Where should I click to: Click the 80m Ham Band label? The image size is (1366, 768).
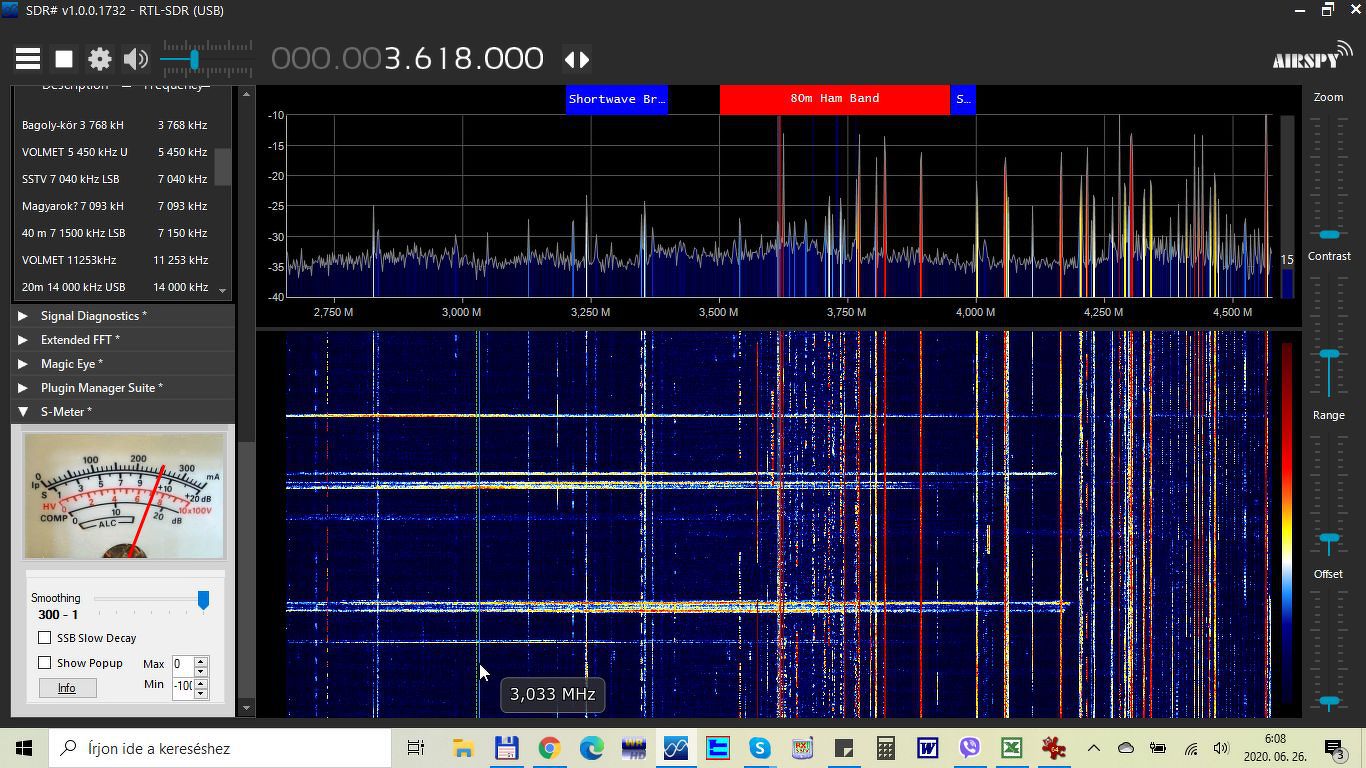click(x=835, y=99)
